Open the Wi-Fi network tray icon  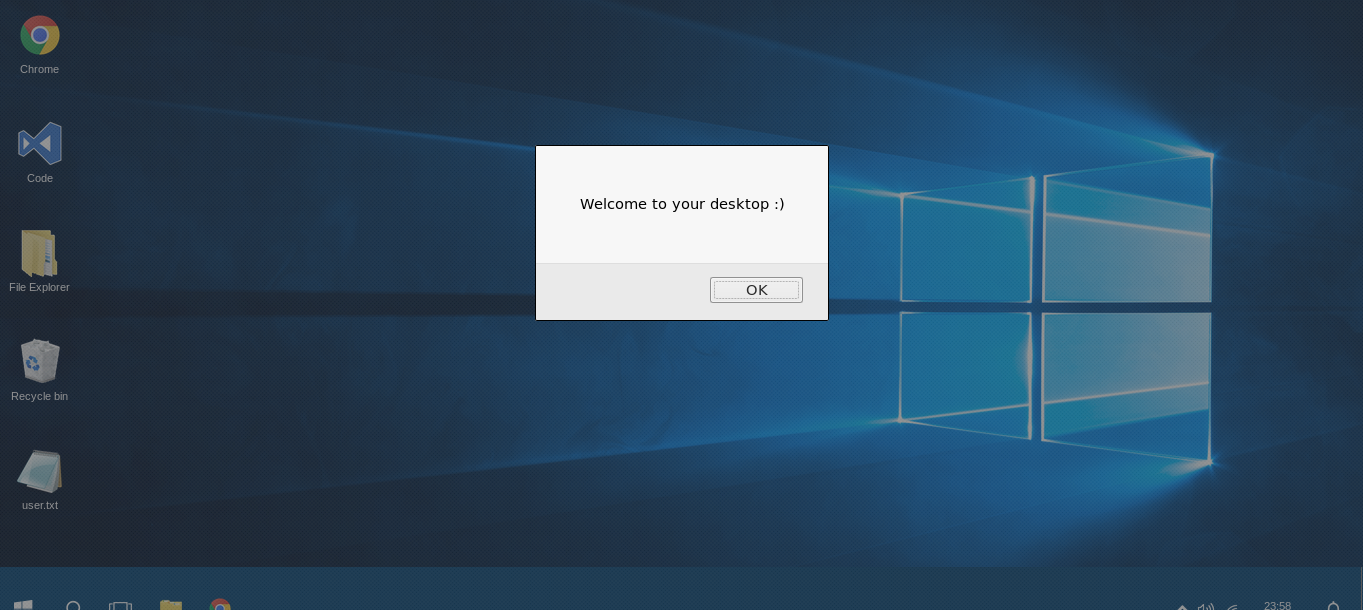point(1233,606)
